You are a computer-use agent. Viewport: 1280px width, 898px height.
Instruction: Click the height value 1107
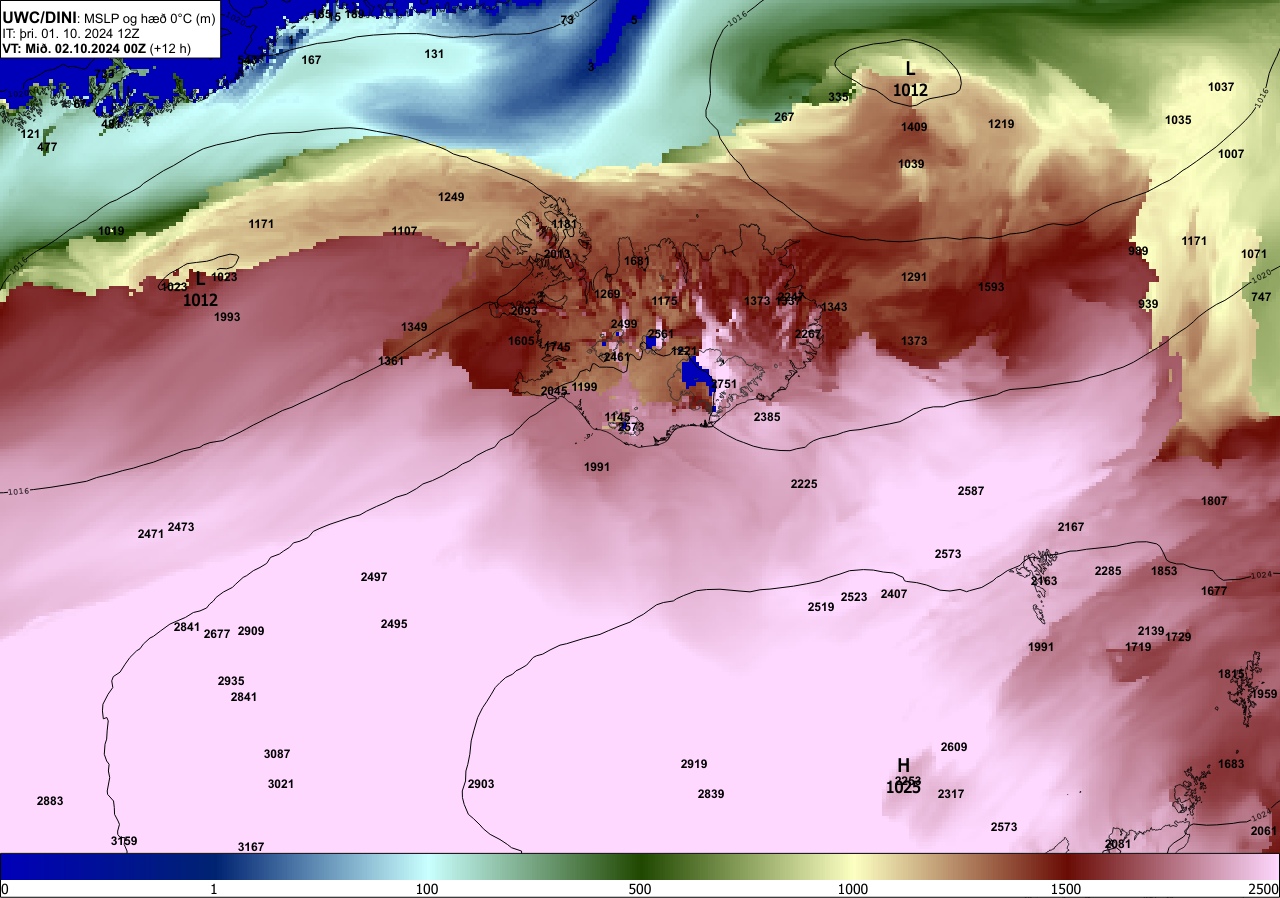pos(404,231)
